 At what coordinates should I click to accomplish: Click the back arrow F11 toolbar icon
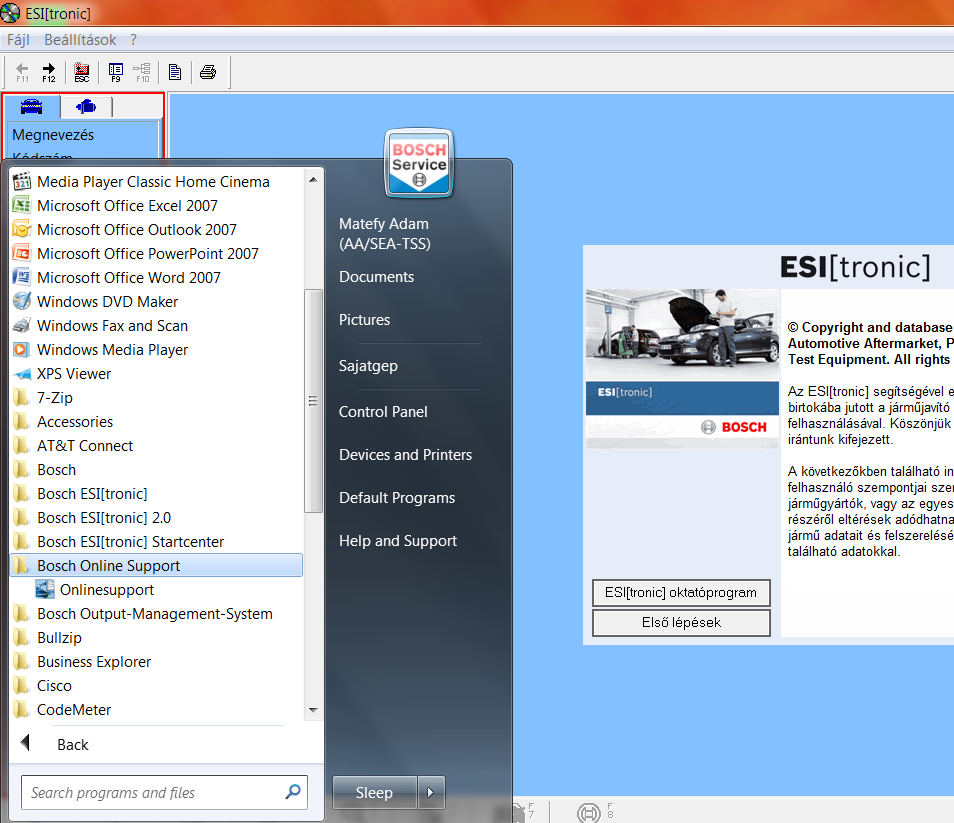click(x=23, y=72)
